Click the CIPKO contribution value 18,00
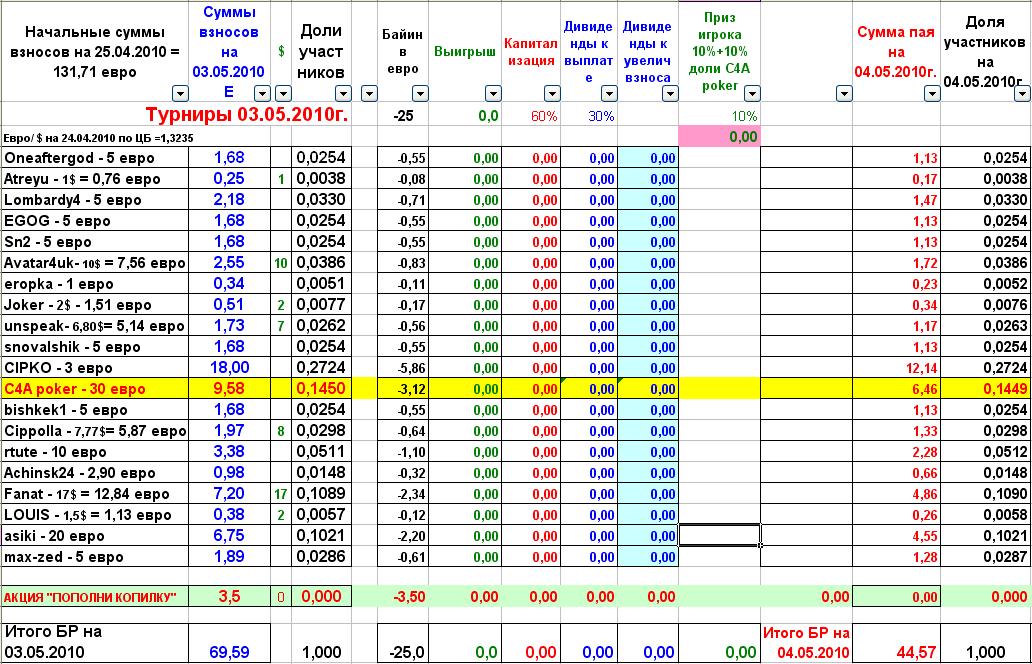Screen dimensions: 1032x664 [x=230, y=368]
